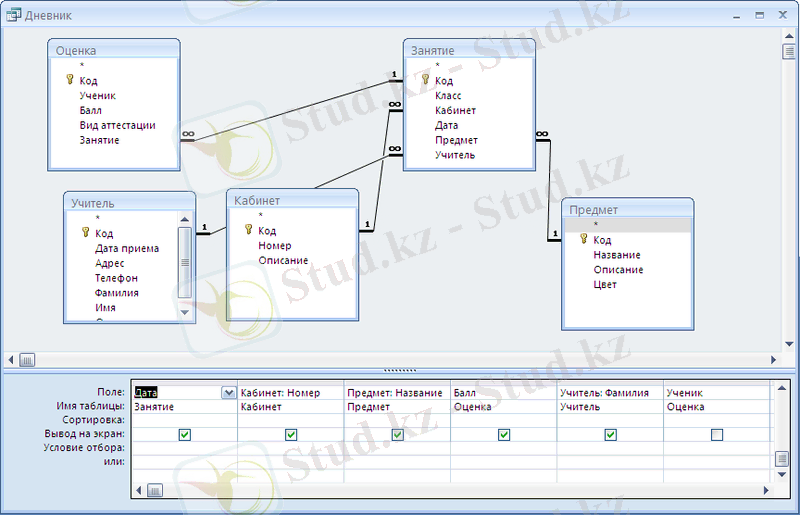Select the asterisk row in Предмет table

(x=628, y=225)
